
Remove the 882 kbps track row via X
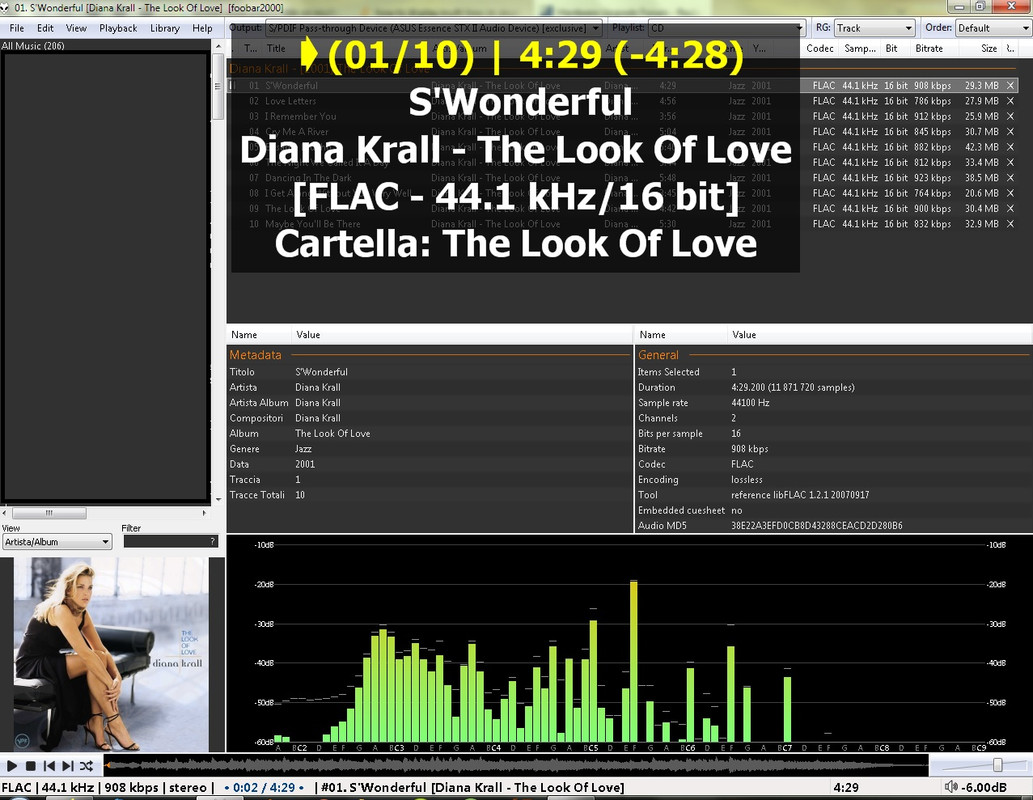pos(1010,147)
